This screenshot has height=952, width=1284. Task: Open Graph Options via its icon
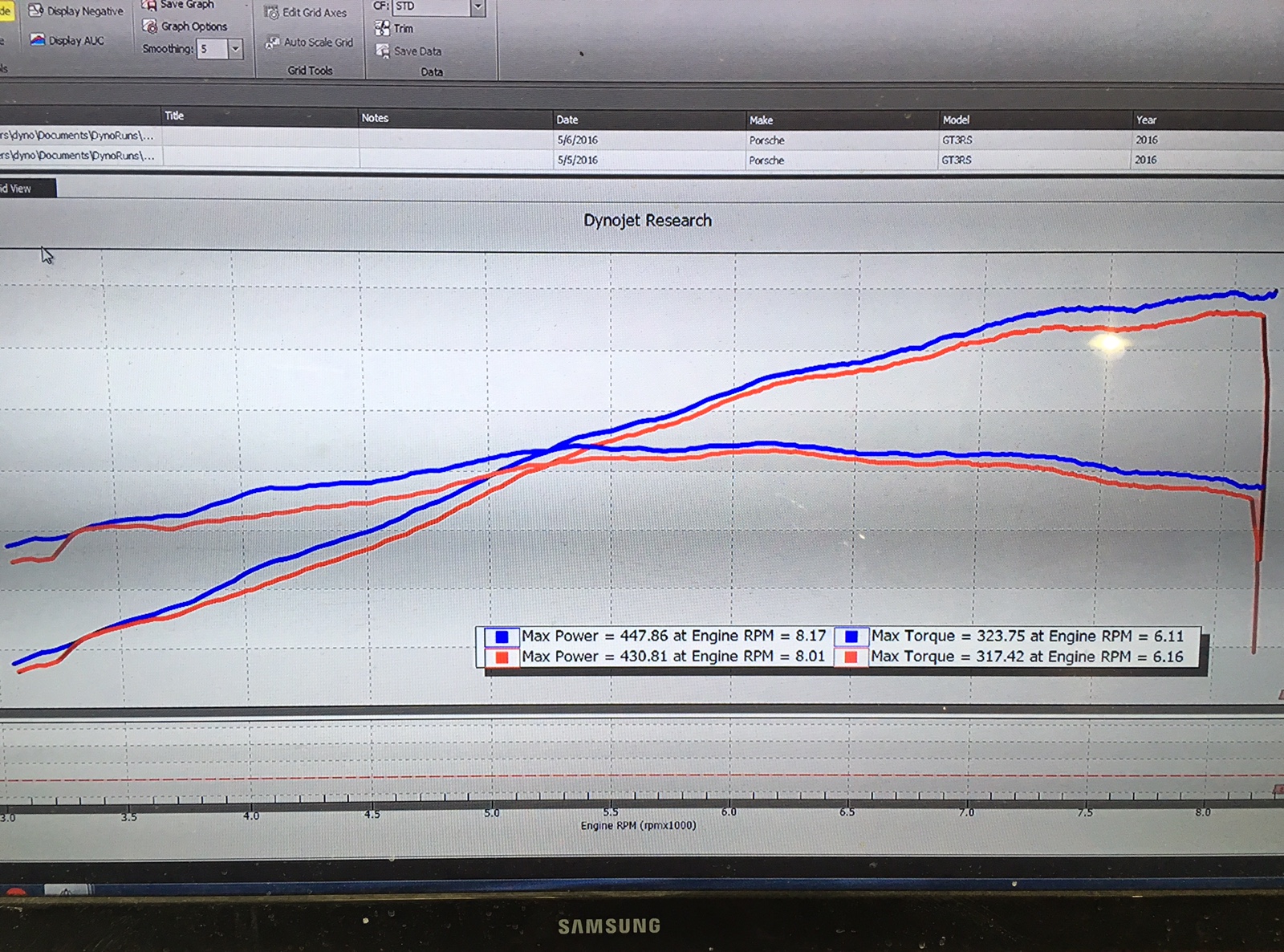[150, 26]
